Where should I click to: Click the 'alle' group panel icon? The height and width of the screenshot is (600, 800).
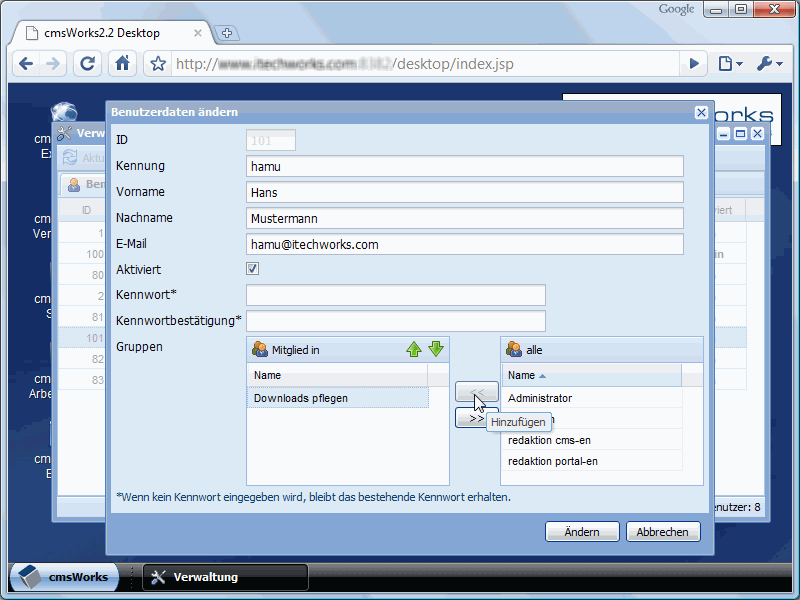(514, 349)
